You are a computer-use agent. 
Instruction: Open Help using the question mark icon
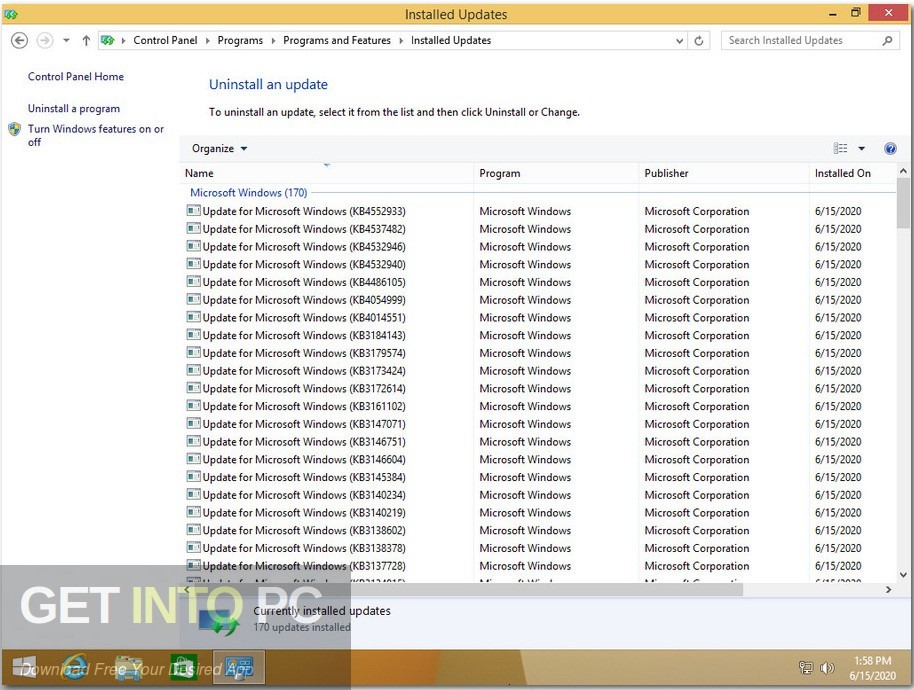click(889, 147)
